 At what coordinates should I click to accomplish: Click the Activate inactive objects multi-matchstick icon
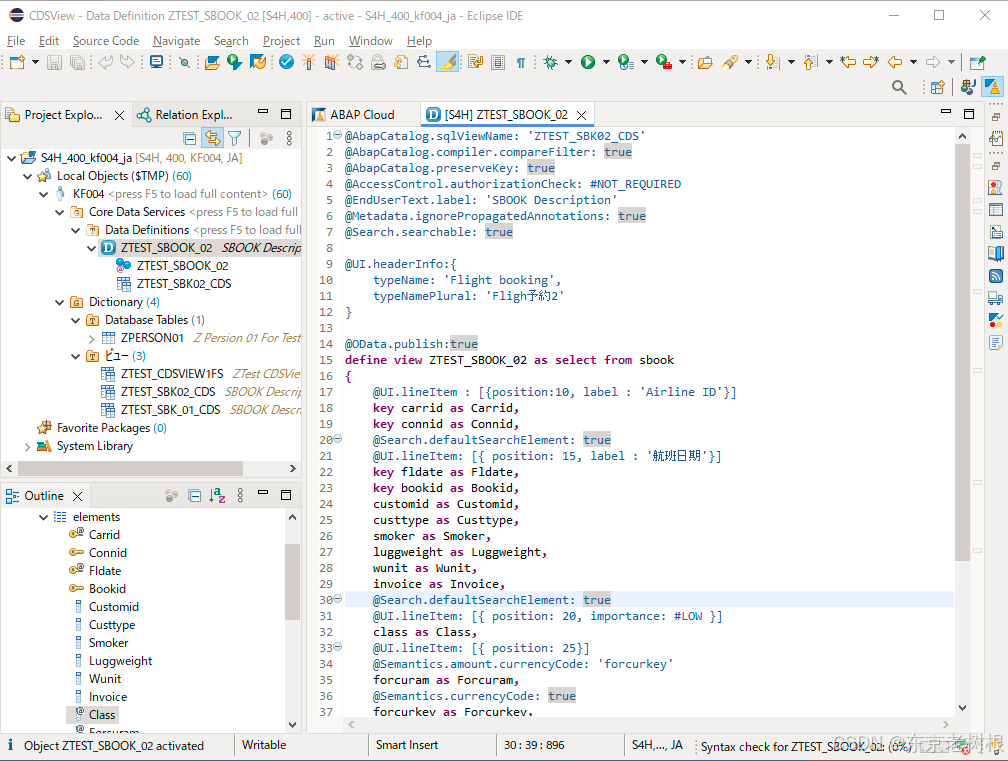pyautogui.click(x=332, y=62)
